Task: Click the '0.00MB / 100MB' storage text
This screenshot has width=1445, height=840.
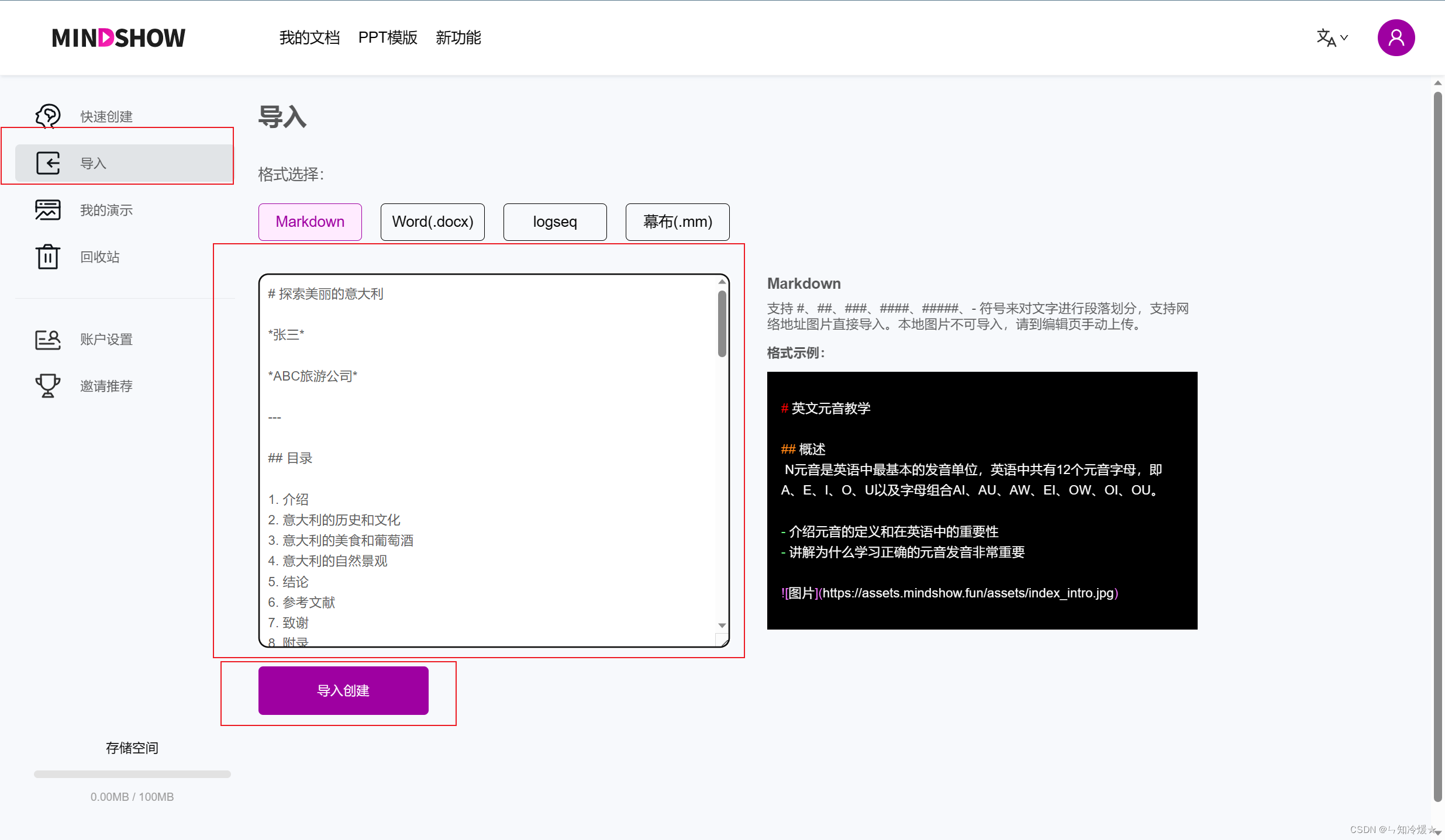Action: pos(132,797)
